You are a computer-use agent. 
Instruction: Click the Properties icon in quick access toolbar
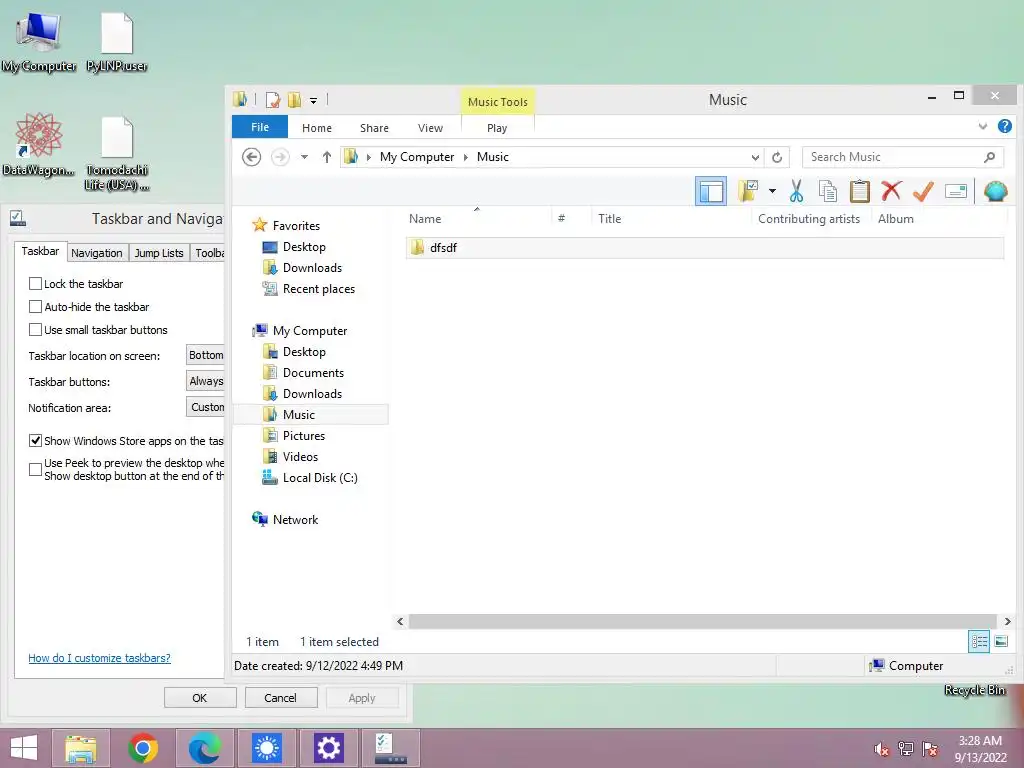click(273, 100)
